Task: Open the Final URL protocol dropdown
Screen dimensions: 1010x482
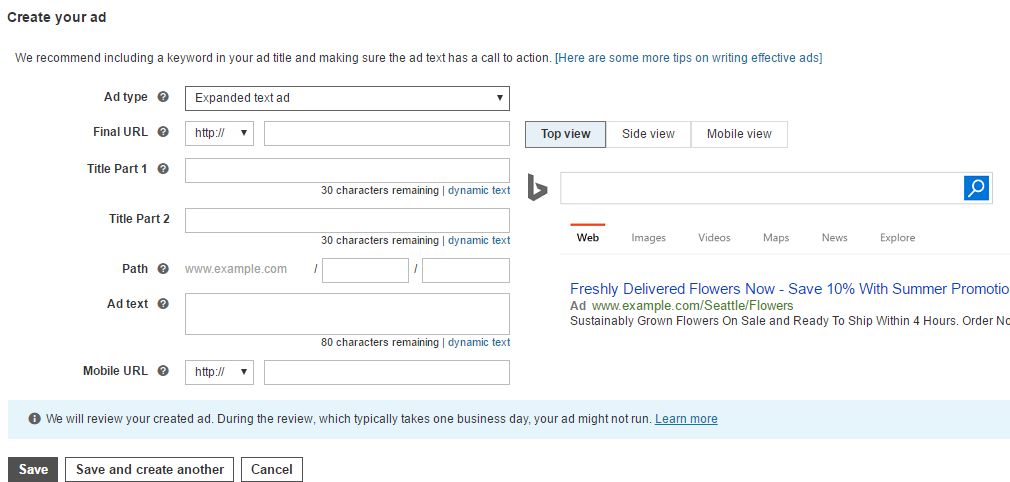Action: (219, 134)
